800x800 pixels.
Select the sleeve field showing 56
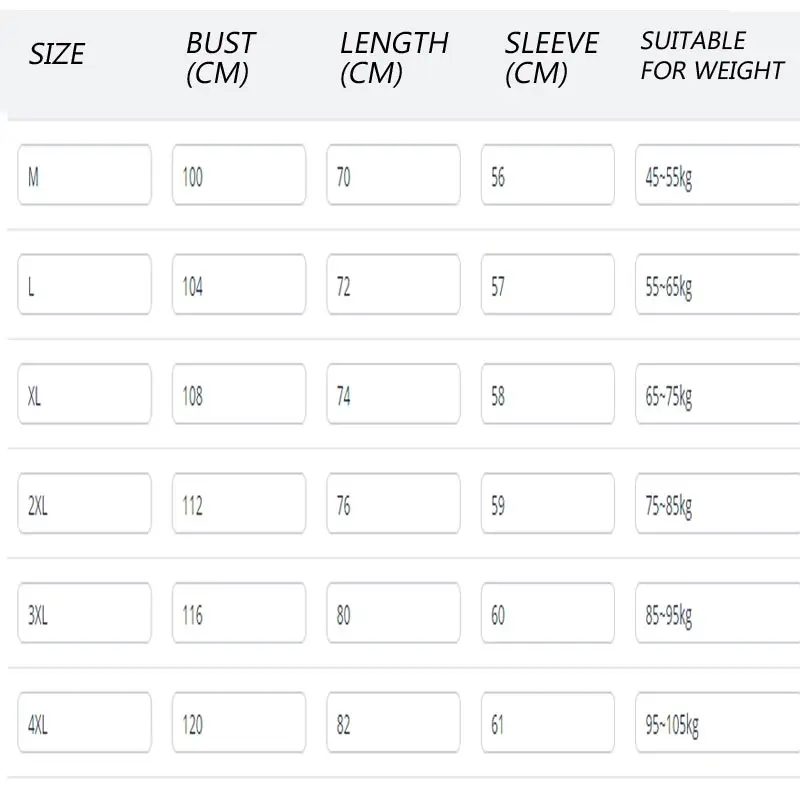(548, 175)
